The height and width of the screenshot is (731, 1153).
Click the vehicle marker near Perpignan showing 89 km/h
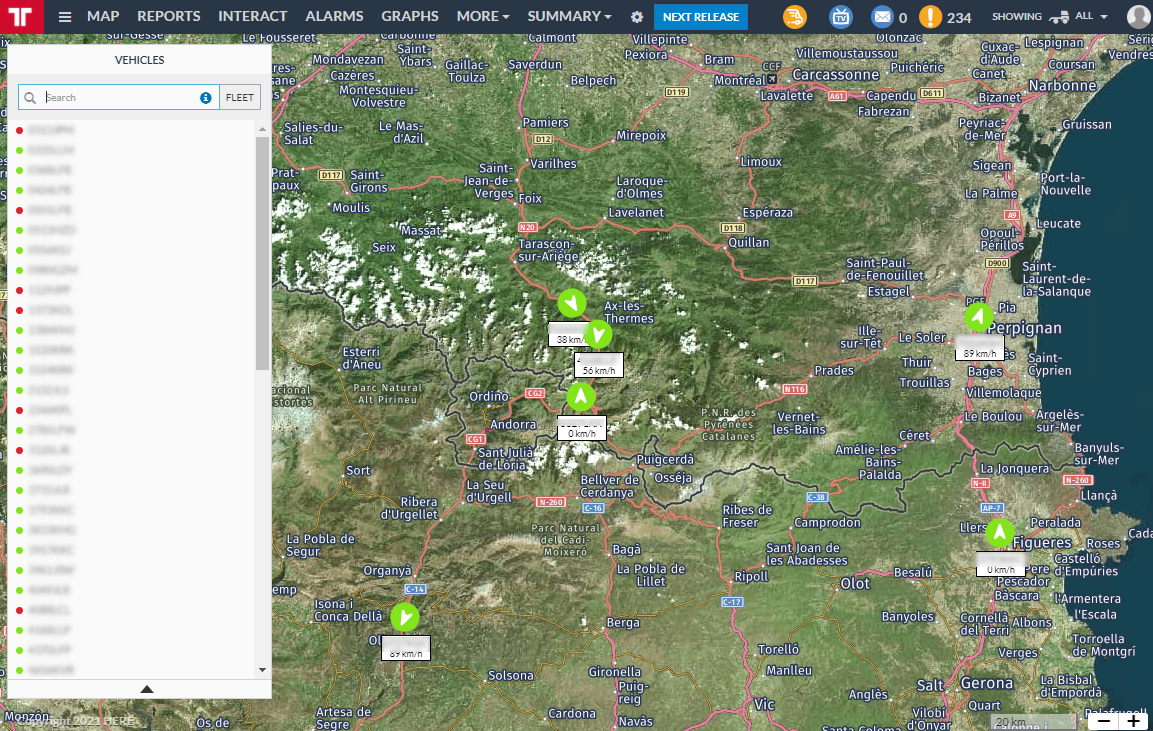point(979,317)
